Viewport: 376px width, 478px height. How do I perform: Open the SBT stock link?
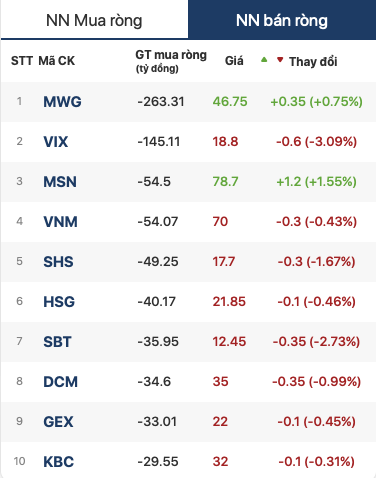click(57, 342)
